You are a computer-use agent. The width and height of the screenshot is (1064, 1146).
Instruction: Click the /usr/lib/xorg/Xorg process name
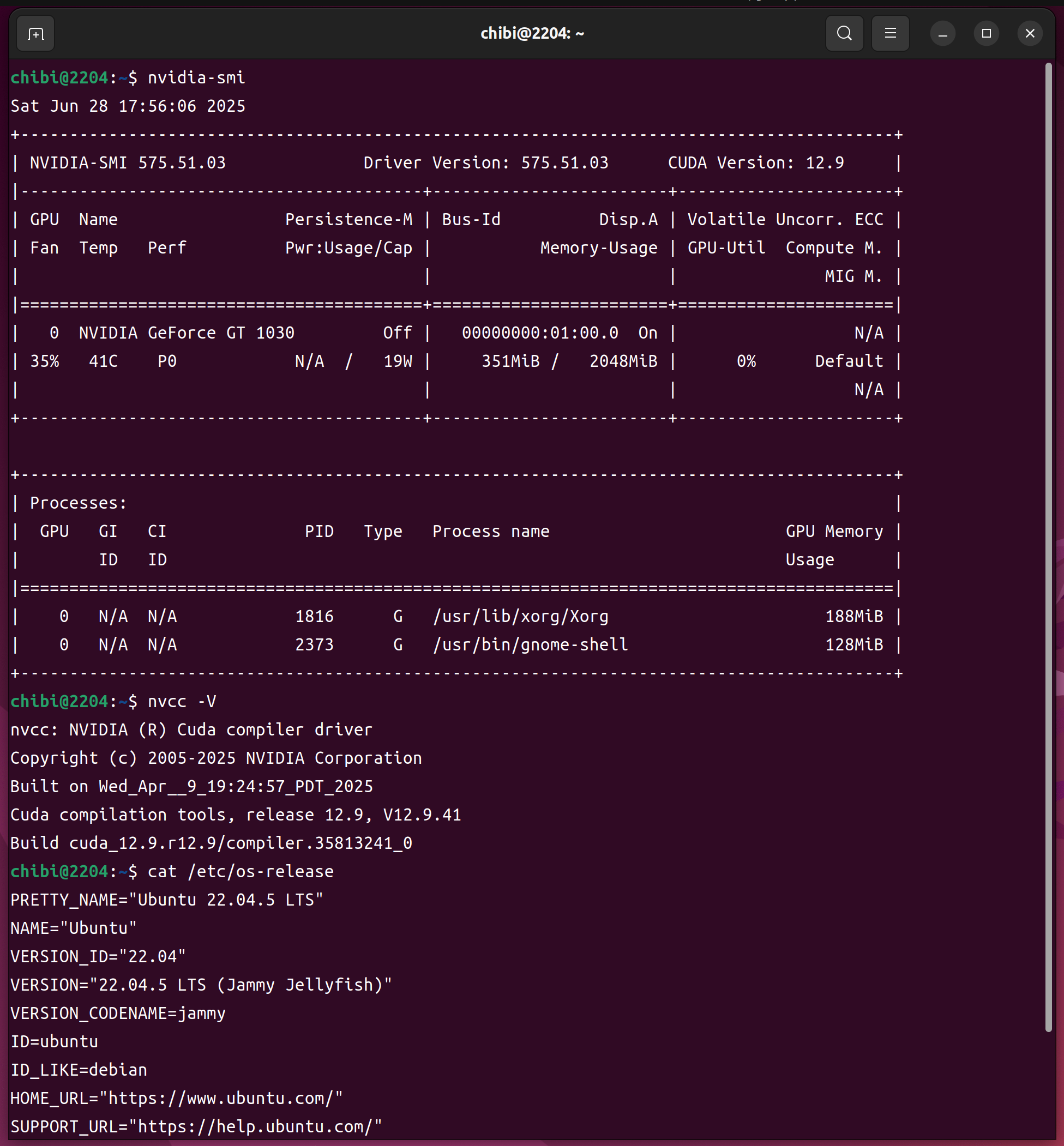pyautogui.click(x=520, y=617)
